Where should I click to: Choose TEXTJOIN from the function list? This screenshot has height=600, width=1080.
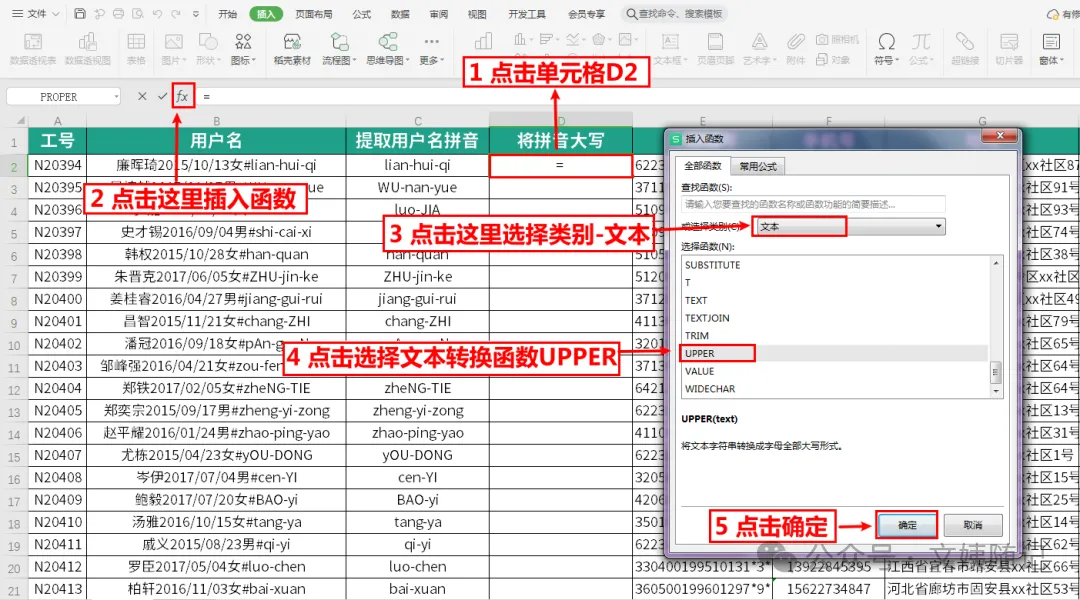pyautogui.click(x=834, y=318)
